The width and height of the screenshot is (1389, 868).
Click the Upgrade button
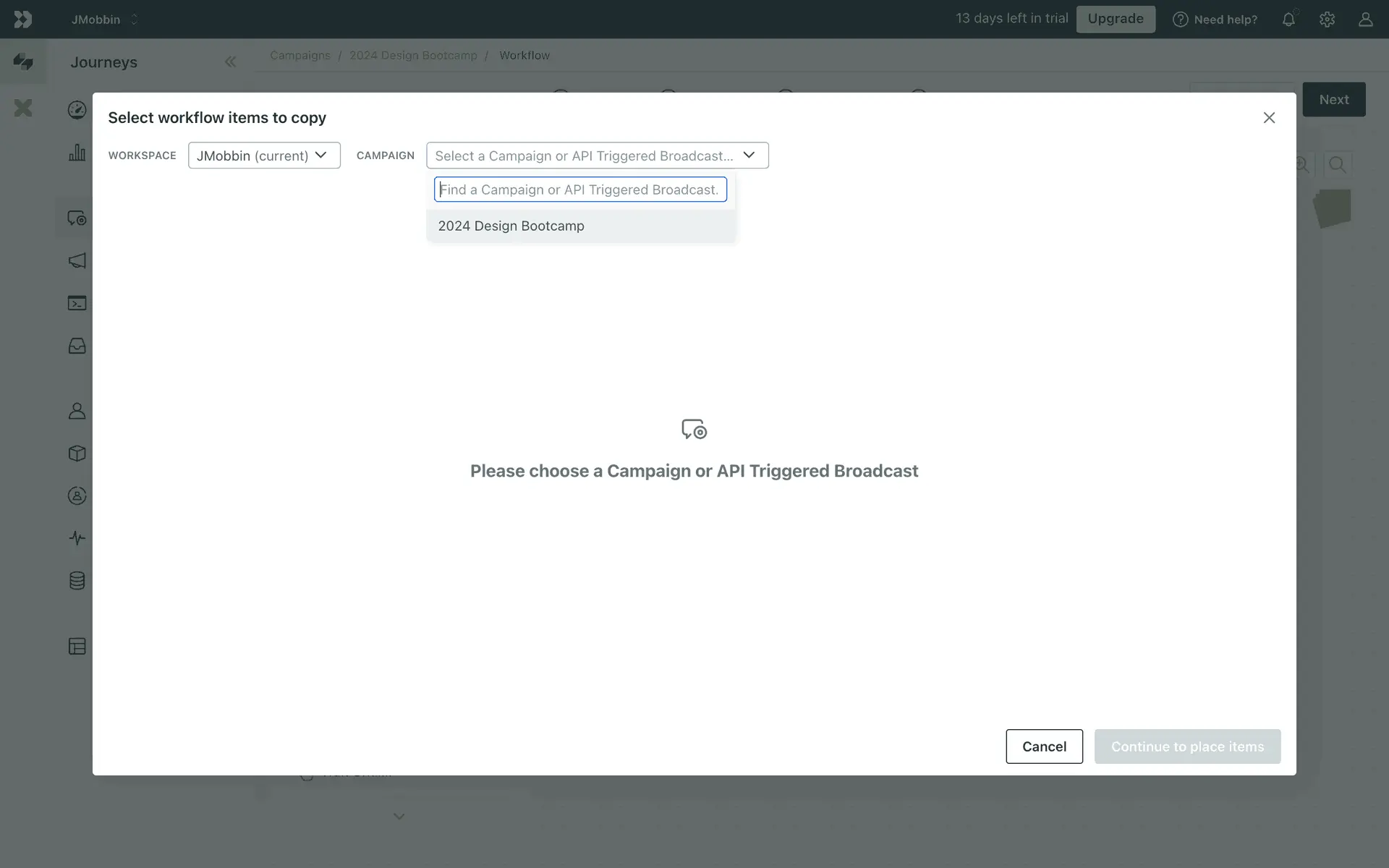click(x=1115, y=19)
